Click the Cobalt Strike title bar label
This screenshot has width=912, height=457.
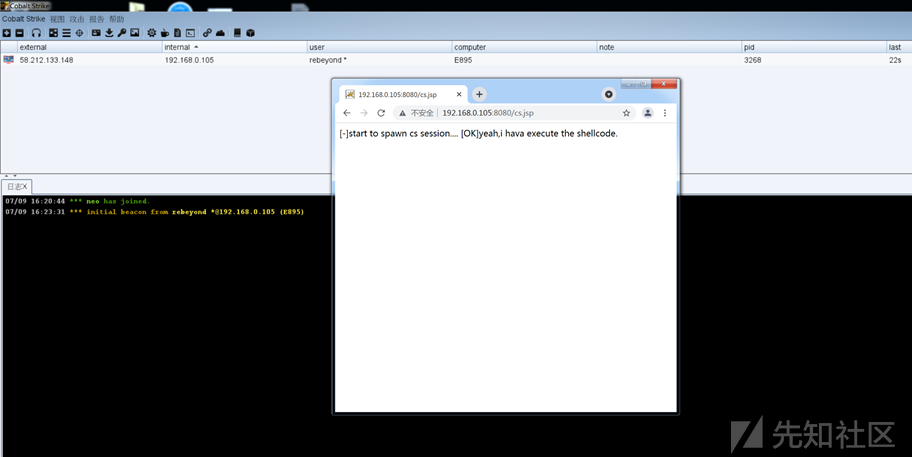pos(29,6)
